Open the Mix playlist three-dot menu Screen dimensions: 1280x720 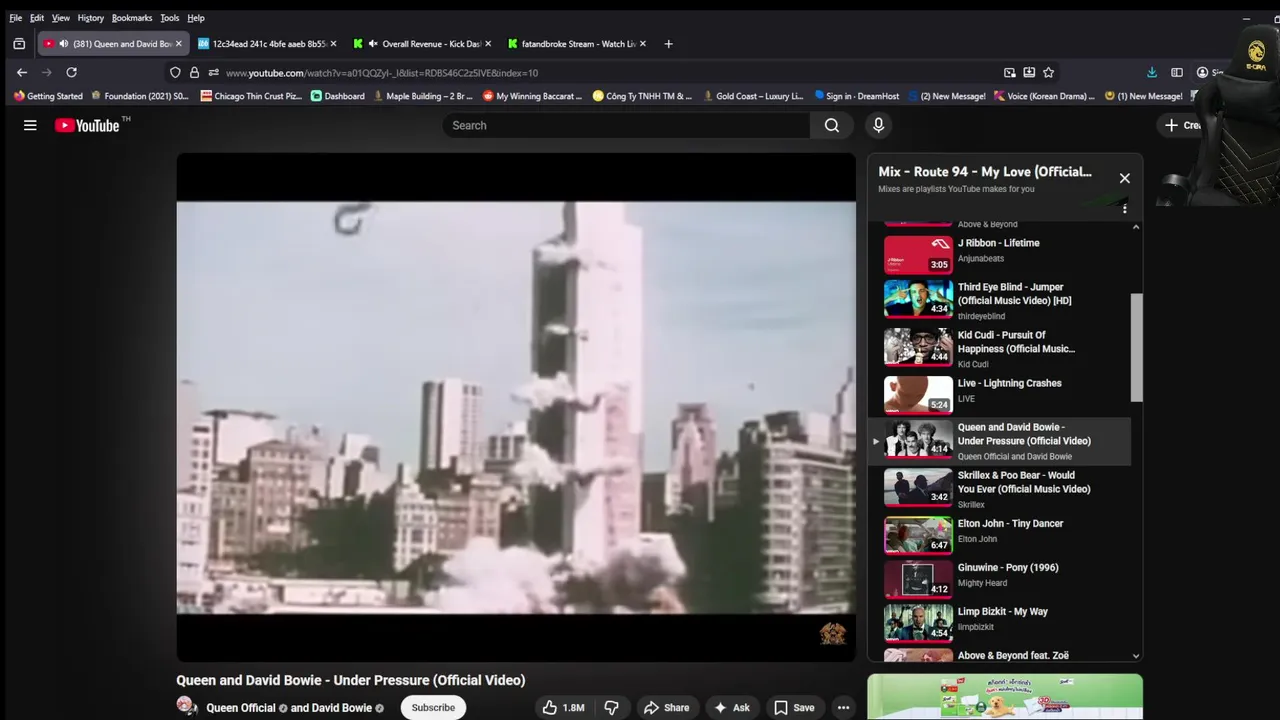pyautogui.click(x=1124, y=208)
